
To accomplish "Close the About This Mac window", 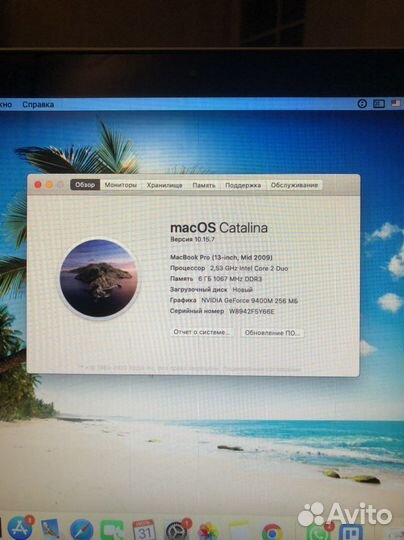I will 38,185.
